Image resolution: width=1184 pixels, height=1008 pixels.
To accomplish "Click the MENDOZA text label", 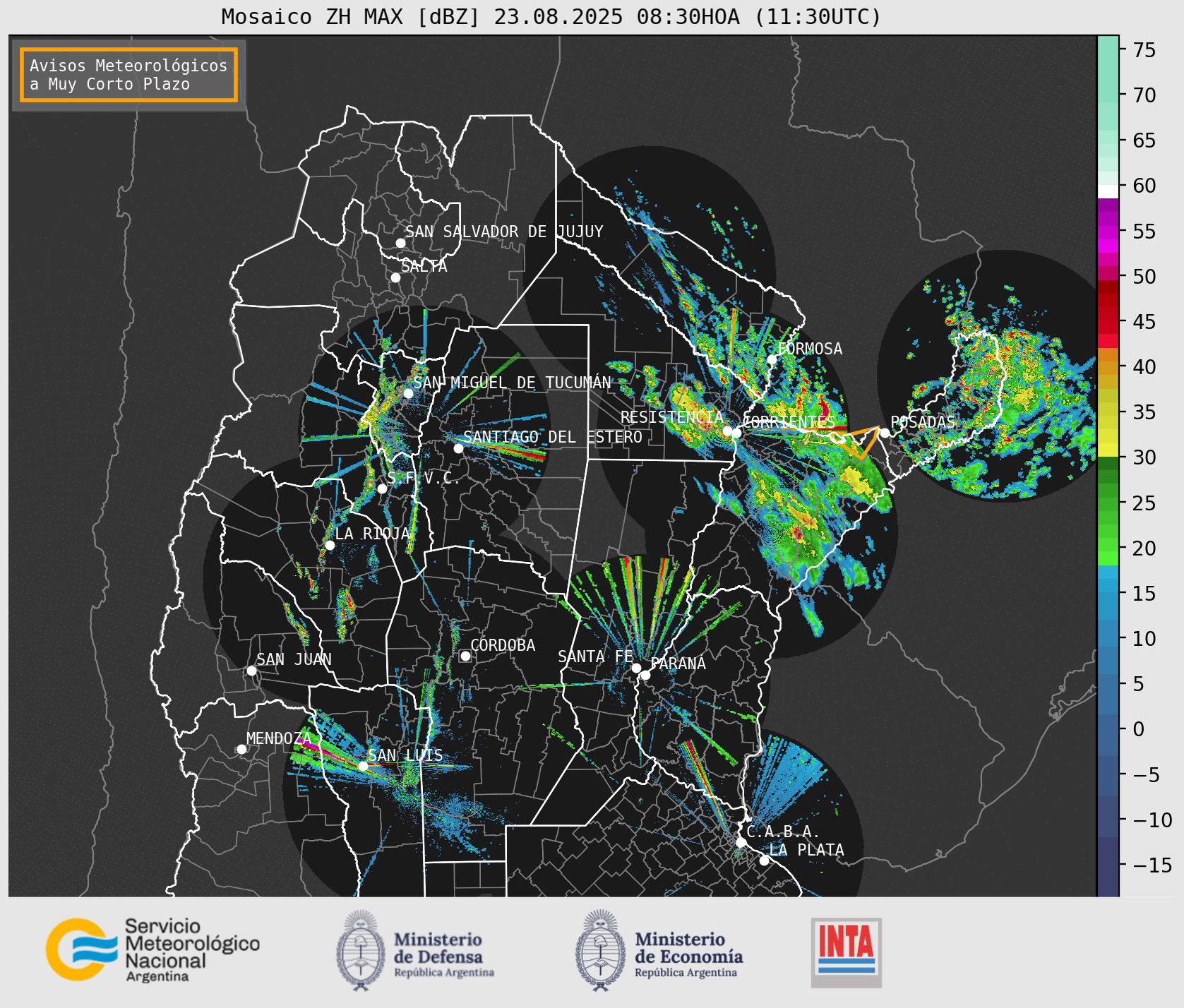I will (279, 738).
